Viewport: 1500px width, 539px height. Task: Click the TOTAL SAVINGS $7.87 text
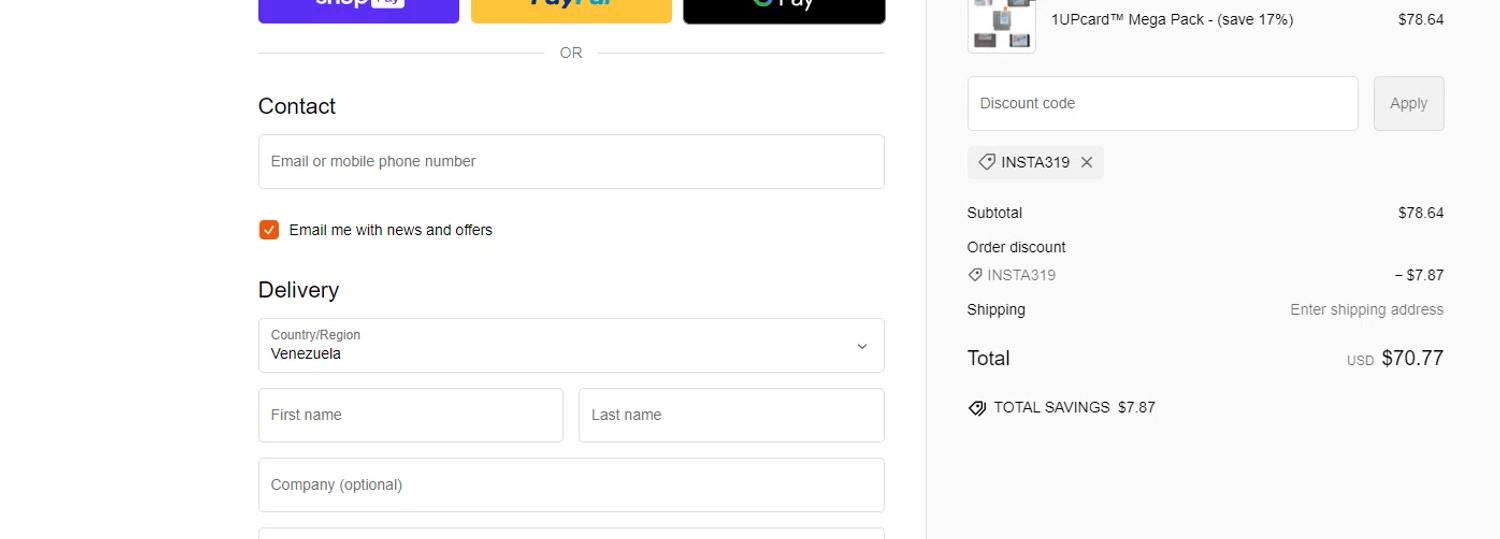click(x=1074, y=408)
